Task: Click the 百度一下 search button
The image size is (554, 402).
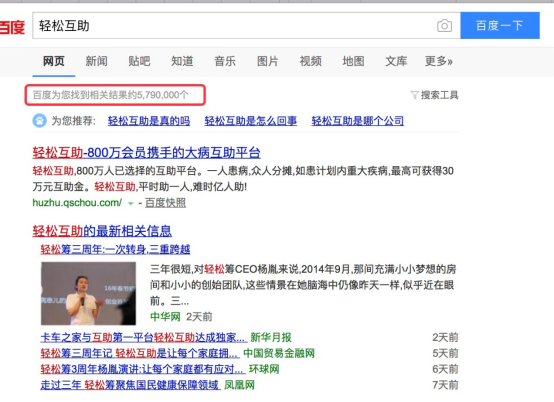Action: pyautogui.click(x=500, y=25)
